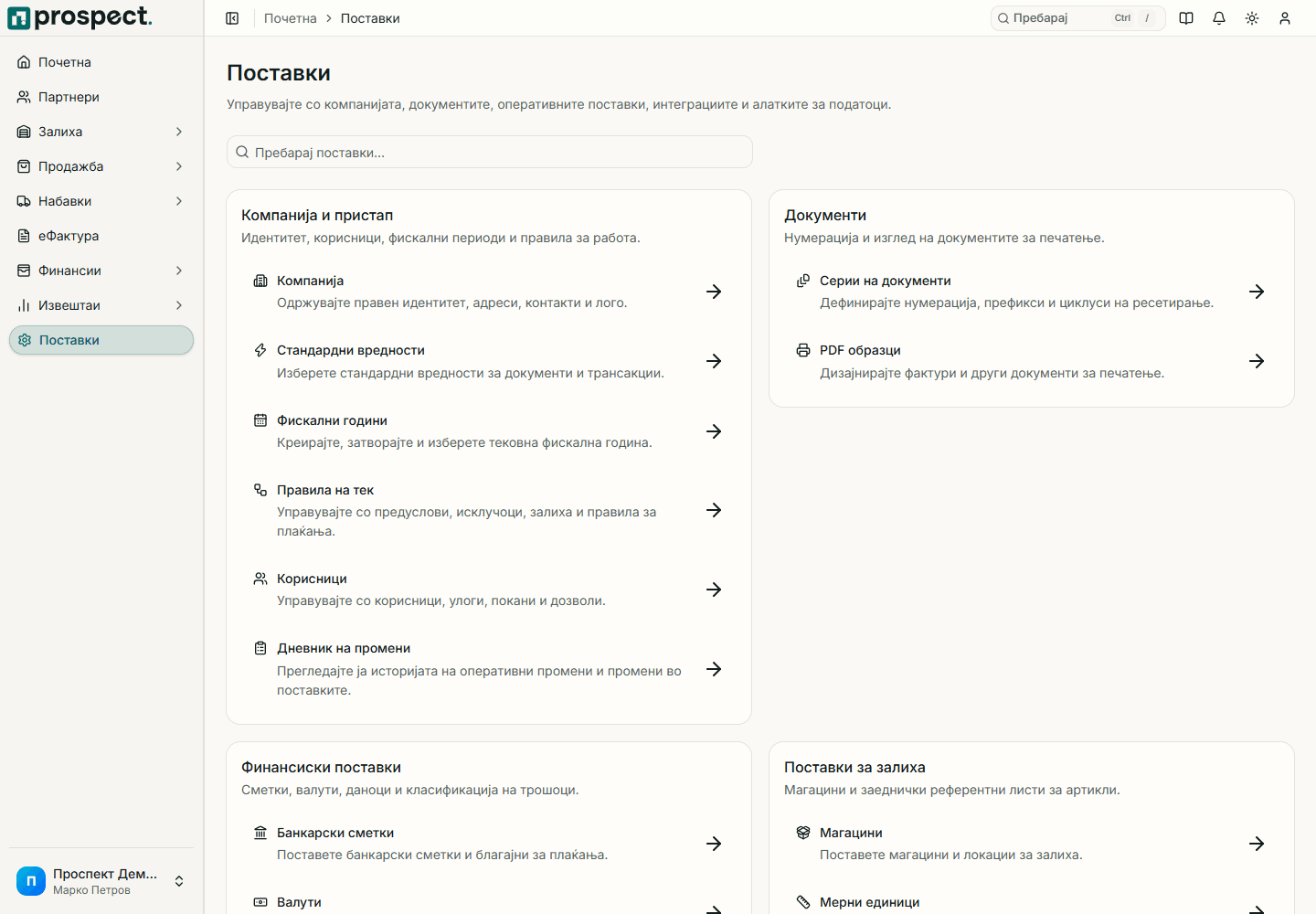Open the Корисници settings link
Screen dimensions: 1316x914
click(489, 590)
